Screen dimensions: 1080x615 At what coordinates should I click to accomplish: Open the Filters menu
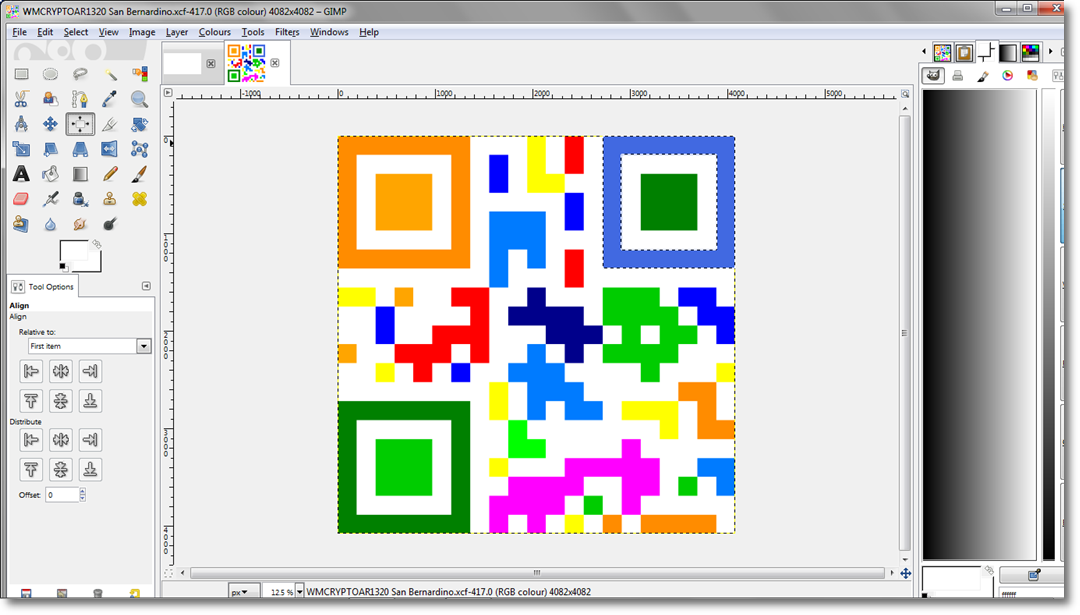coord(287,32)
